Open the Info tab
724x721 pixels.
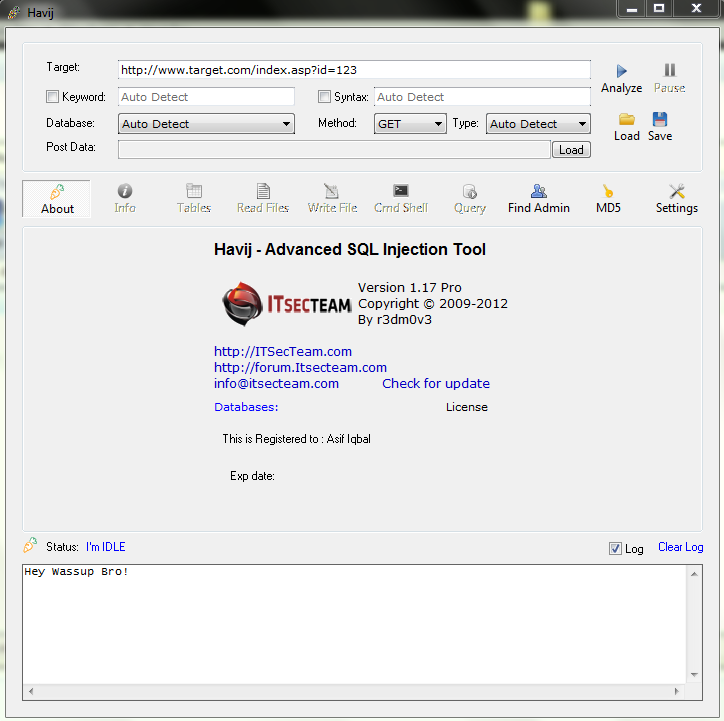pyautogui.click(x=125, y=199)
